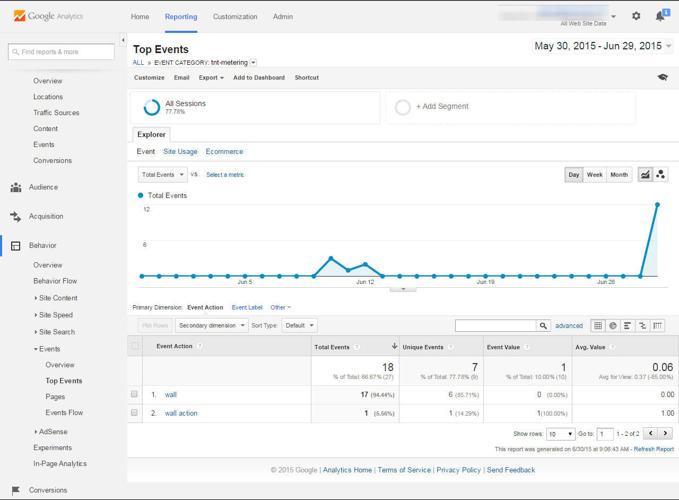Click the notifications bell icon
The image size is (679, 500).
(660, 16)
